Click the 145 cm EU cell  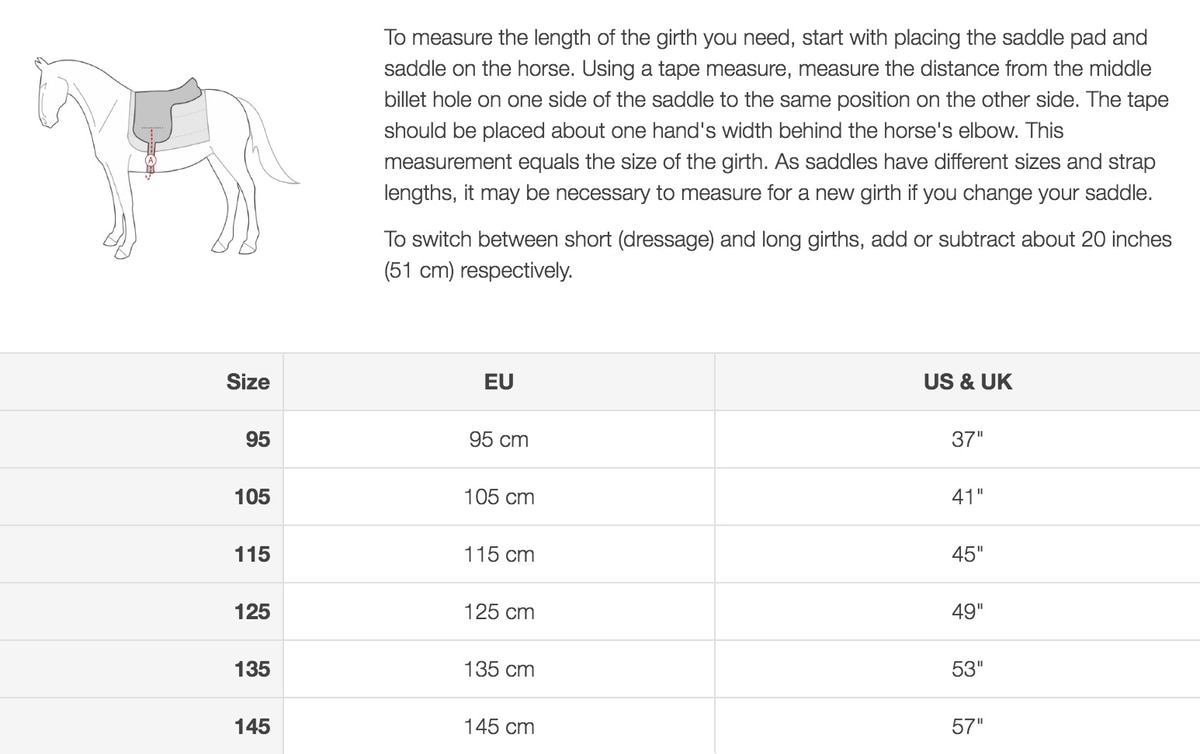[498, 727]
